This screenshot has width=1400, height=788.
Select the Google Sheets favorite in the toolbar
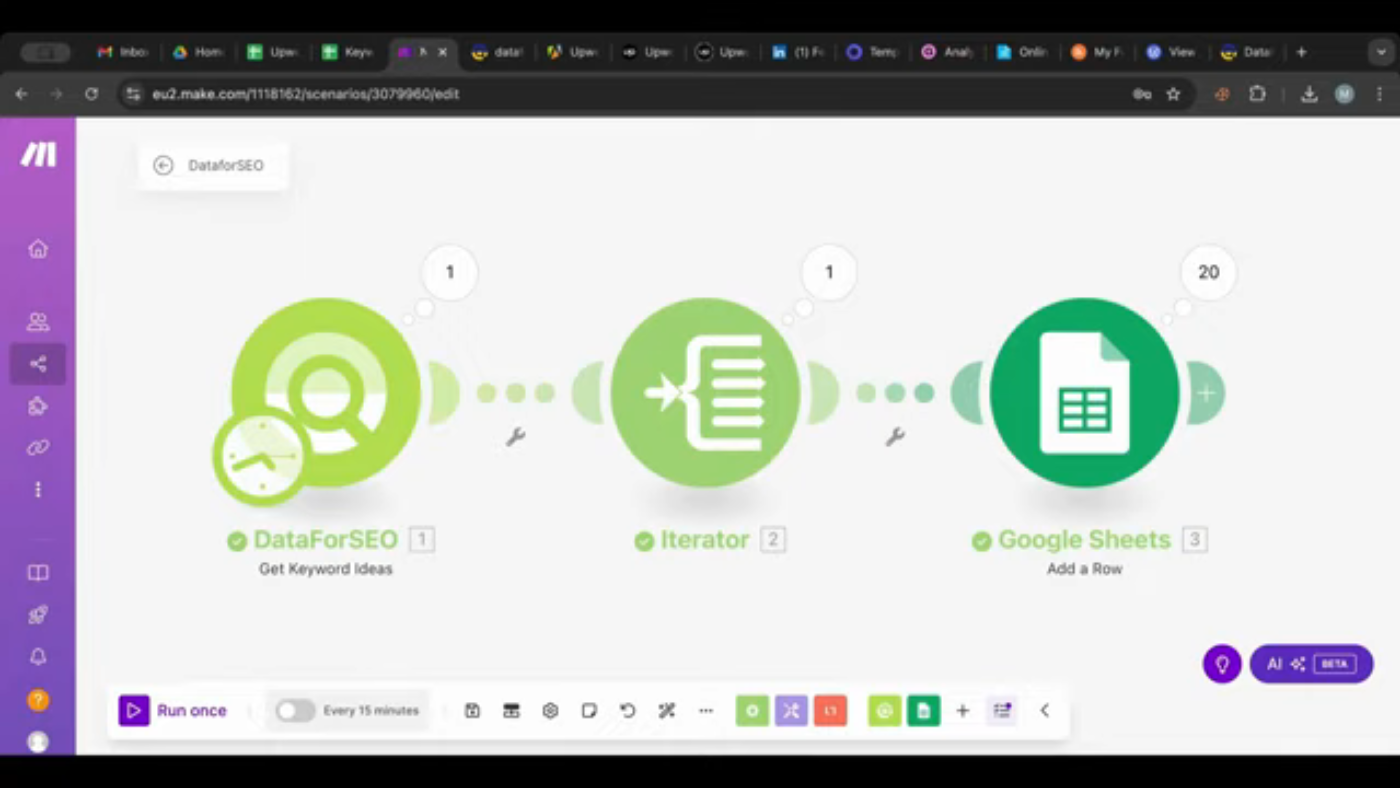click(x=924, y=711)
